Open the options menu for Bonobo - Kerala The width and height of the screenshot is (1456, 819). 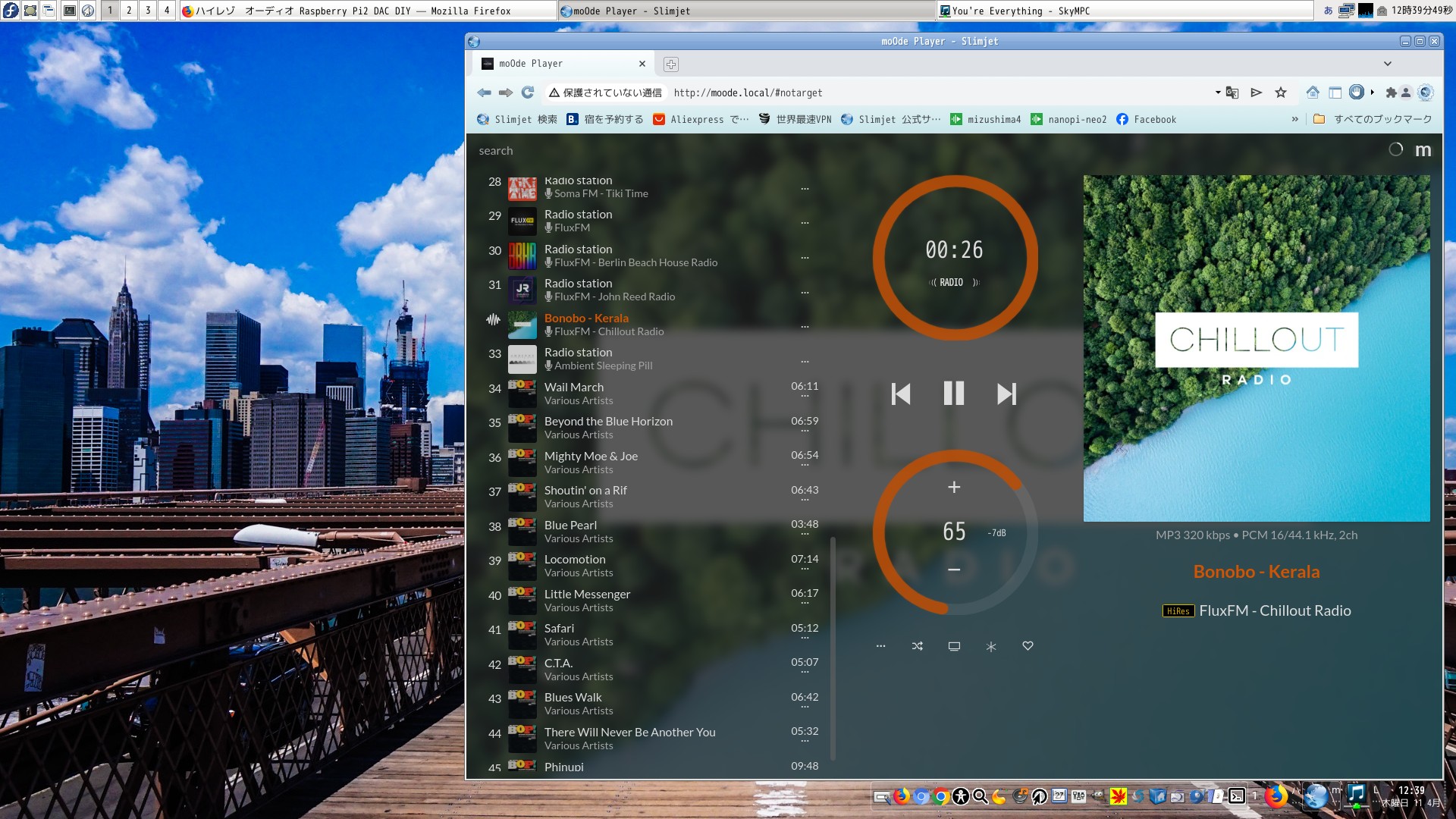click(805, 325)
